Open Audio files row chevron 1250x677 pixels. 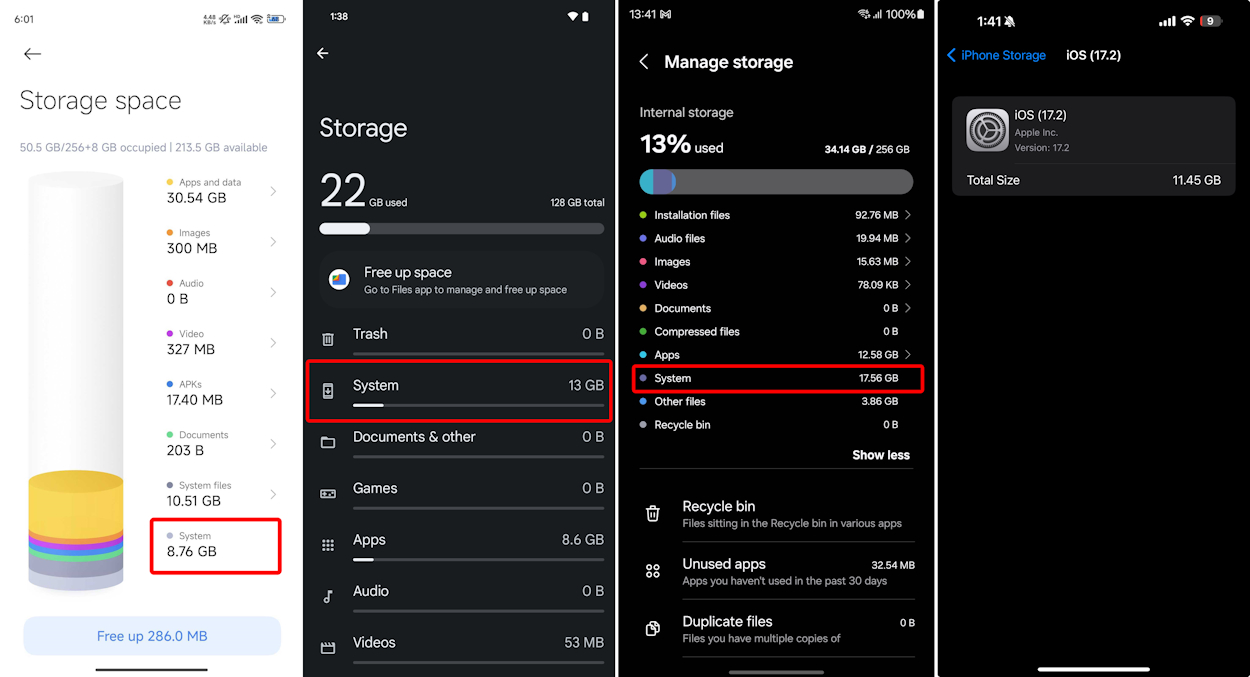[907, 238]
